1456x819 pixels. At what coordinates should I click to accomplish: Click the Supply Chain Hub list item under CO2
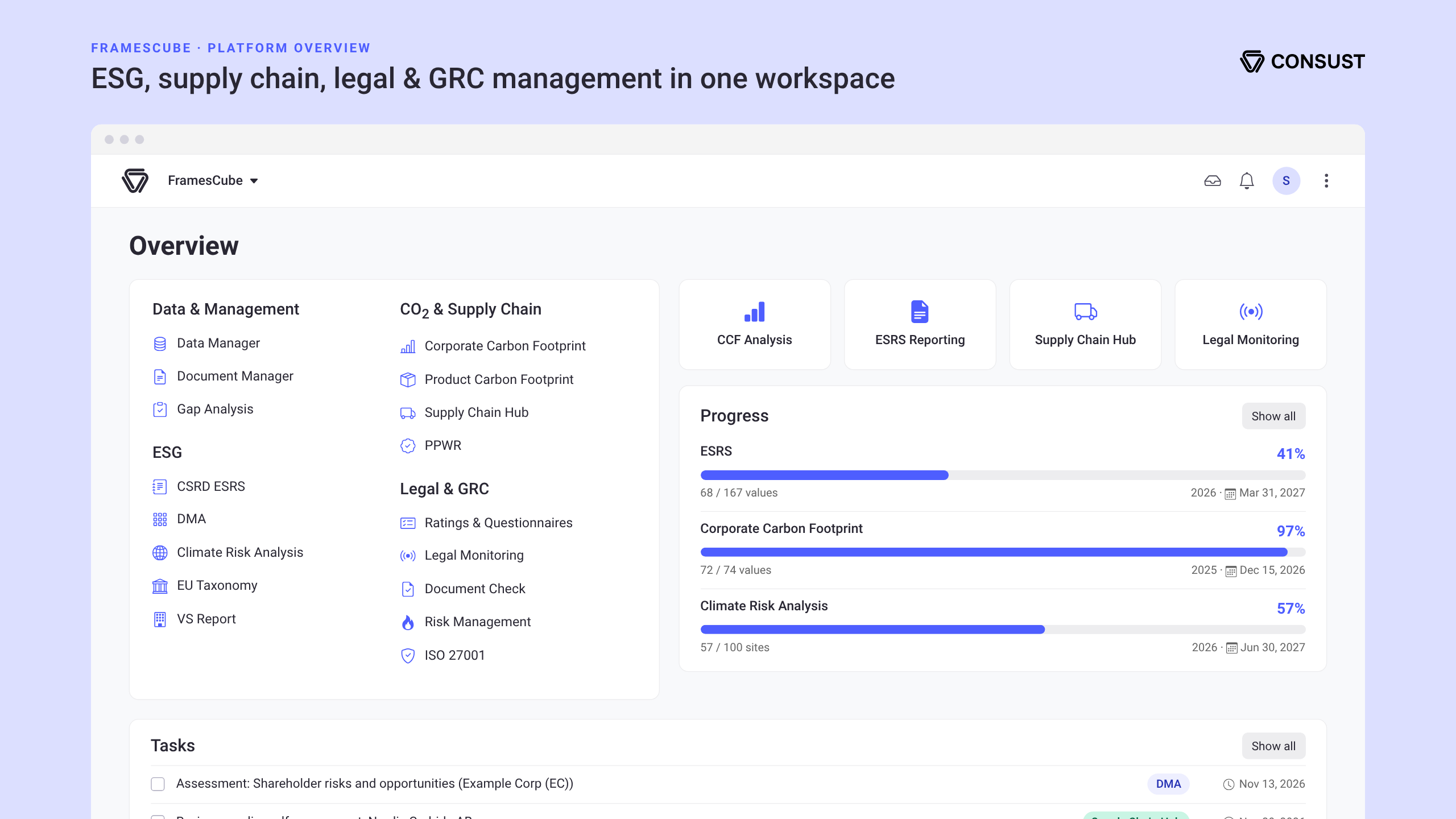pos(477,413)
